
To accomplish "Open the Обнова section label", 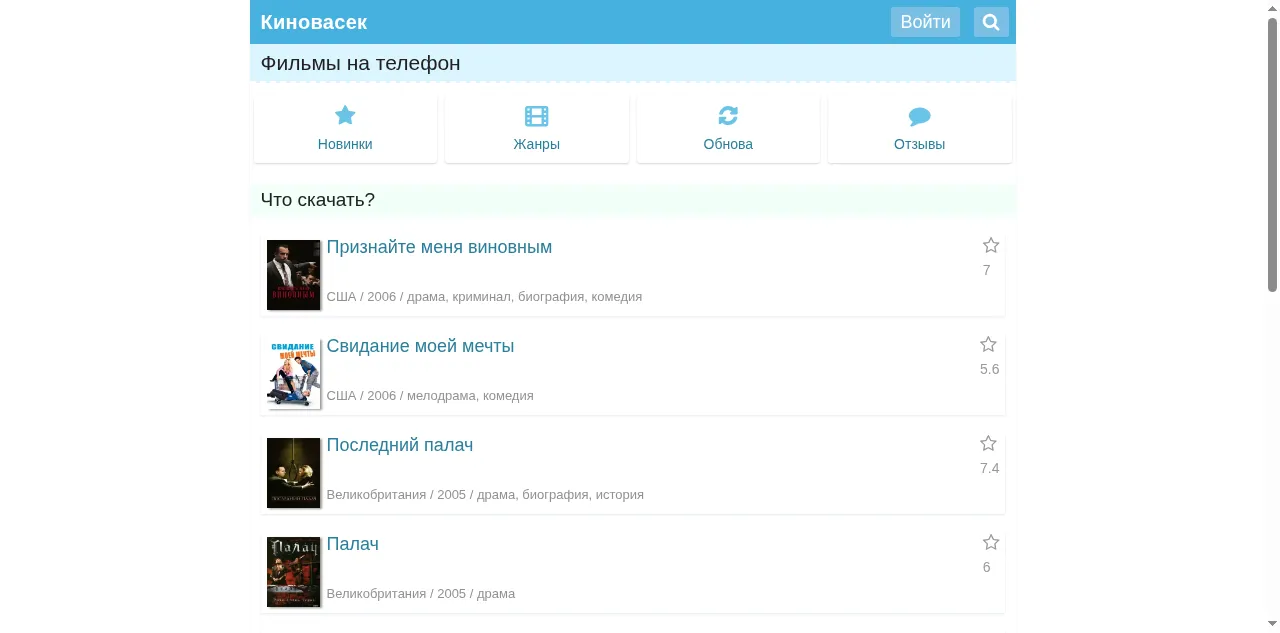I will point(728,144).
